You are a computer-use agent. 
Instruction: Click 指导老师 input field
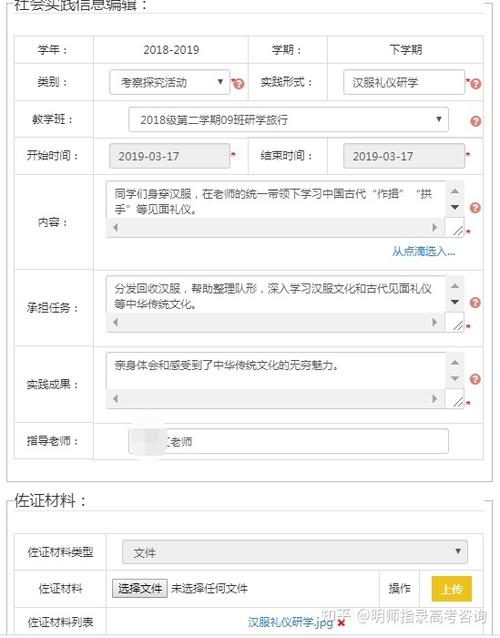point(288,441)
